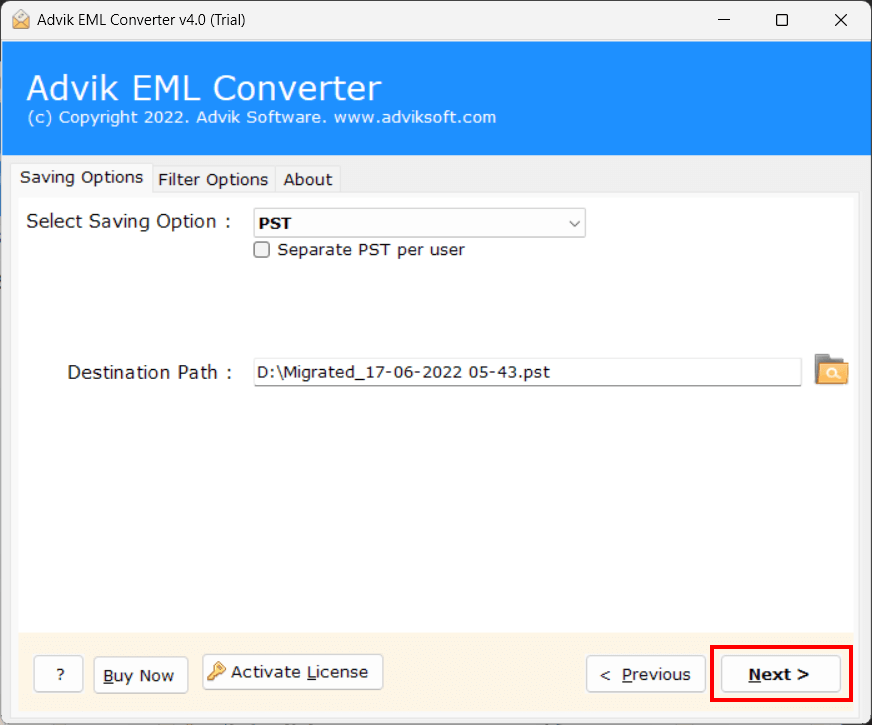
Task: Minimize the Advik EML Converter window
Action: 724,20
